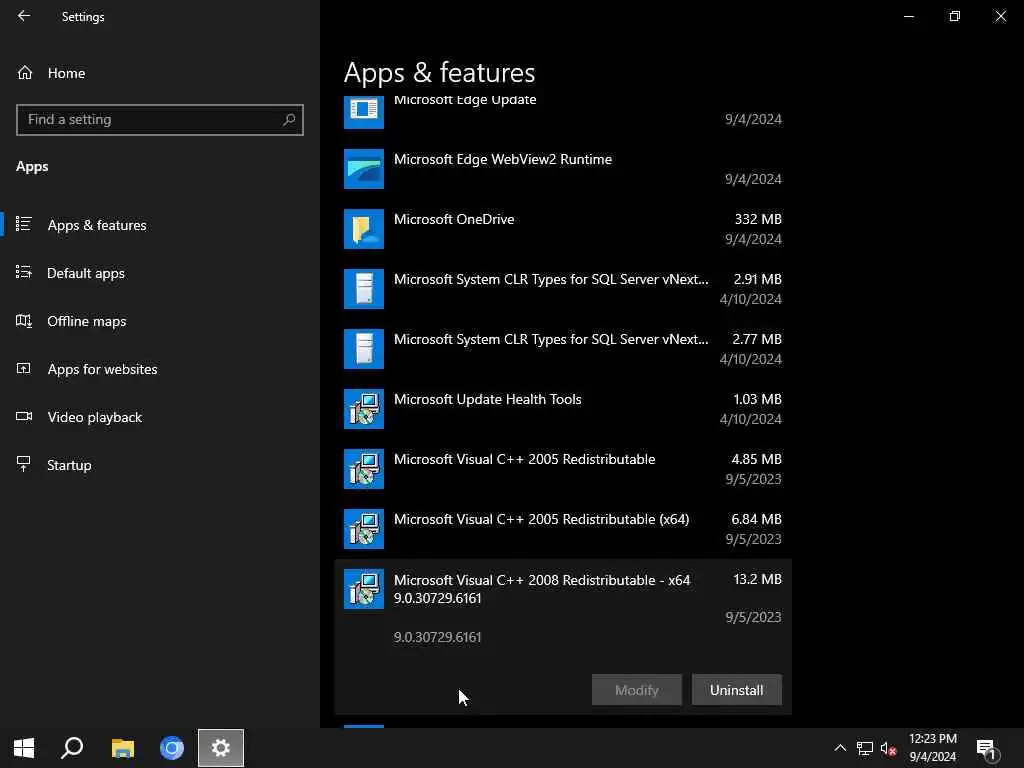Click the Uninstall button
Screen dimensions: 1024x768
point(737,690)
